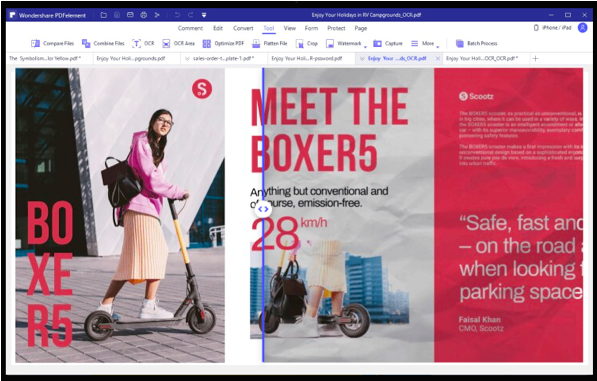Click the Wondershare PDFelement logo icon
This screenshot has height=381, width=597.
coord(13,15)
